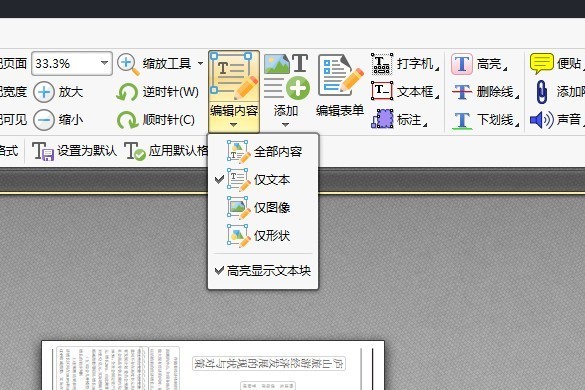Click the 放大 zoom in plus icon
The image size is (585, 390).
point(44,92)
